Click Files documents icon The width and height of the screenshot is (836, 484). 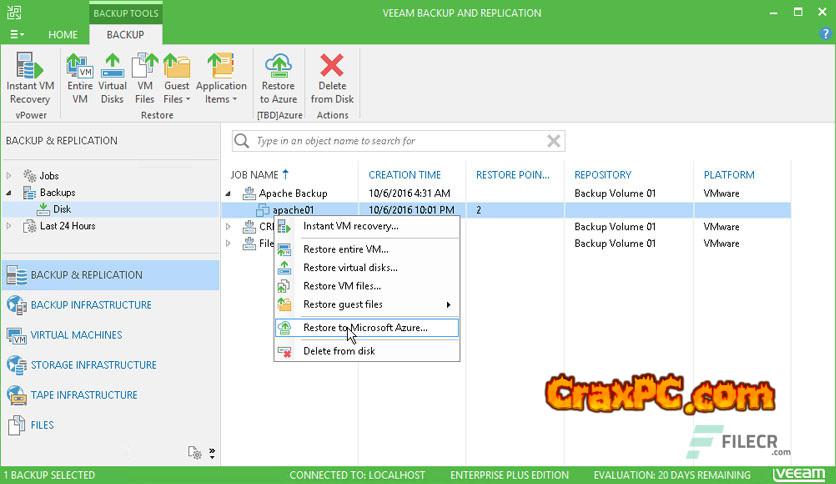coord(17,425)
